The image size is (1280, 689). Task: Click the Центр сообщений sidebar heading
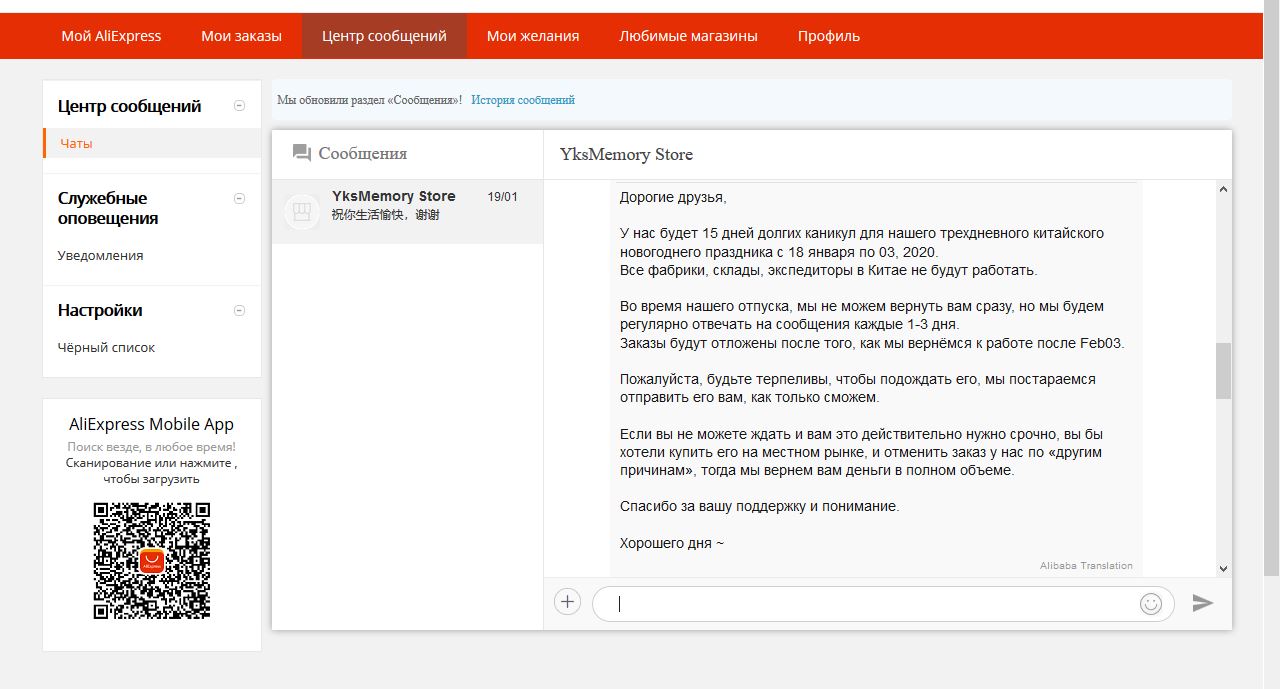pyautogui.click(x=129, y=106)
